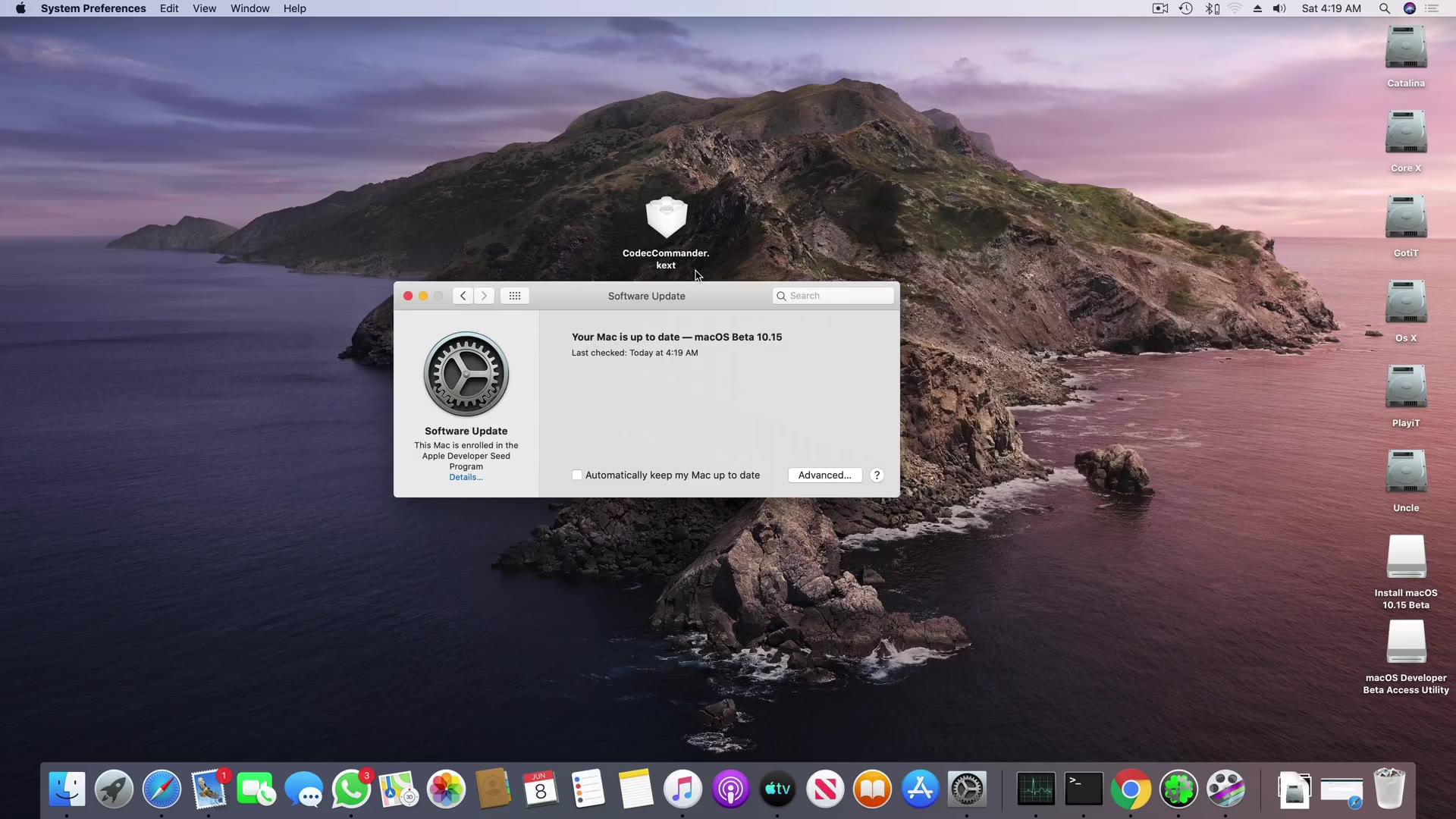Open the Details... link
Image resolution: width=1456 pixels, height=819 pixels.
pyautogui.click(x=466, y=478)
